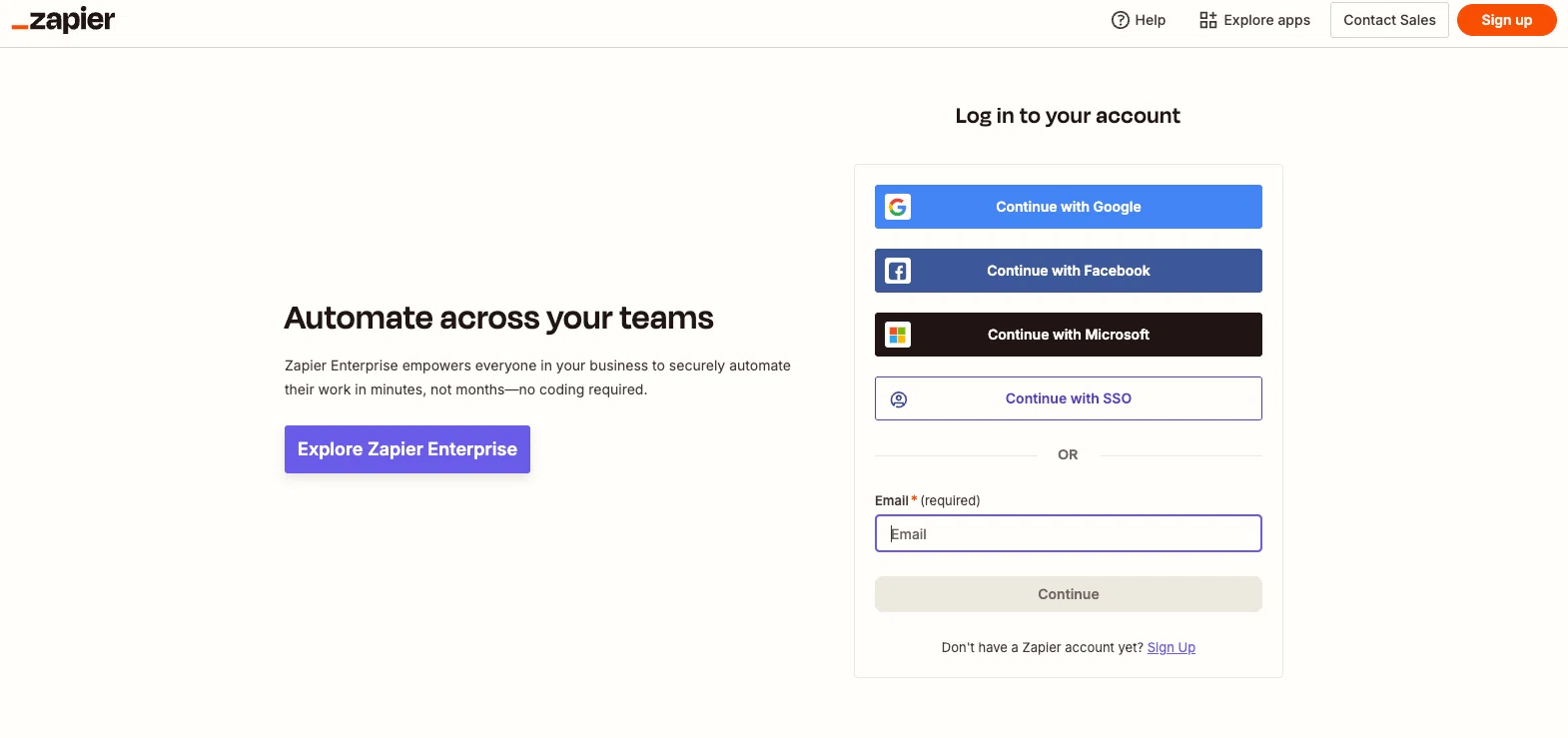1568x738 pixels.
Task: Click Continue with Facebook label
Action: tap(1069, 271)
